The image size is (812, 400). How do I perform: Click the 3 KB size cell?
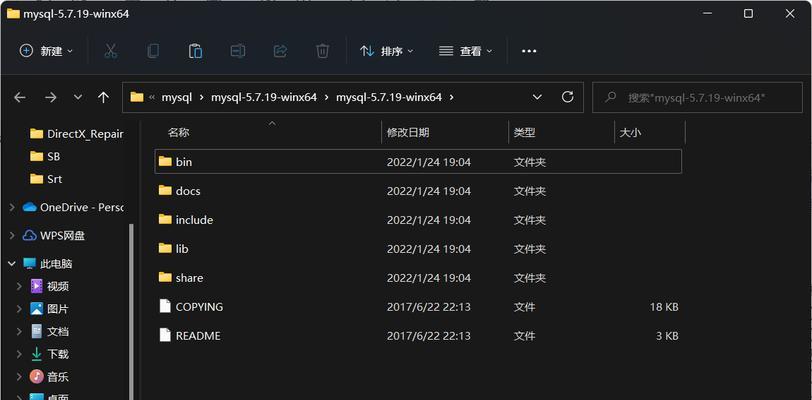coord(667,336)
